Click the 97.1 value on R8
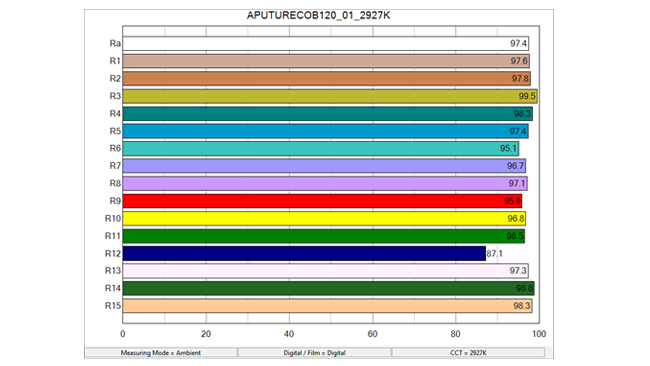Screen dimensions: 650x366 point(517,183)
